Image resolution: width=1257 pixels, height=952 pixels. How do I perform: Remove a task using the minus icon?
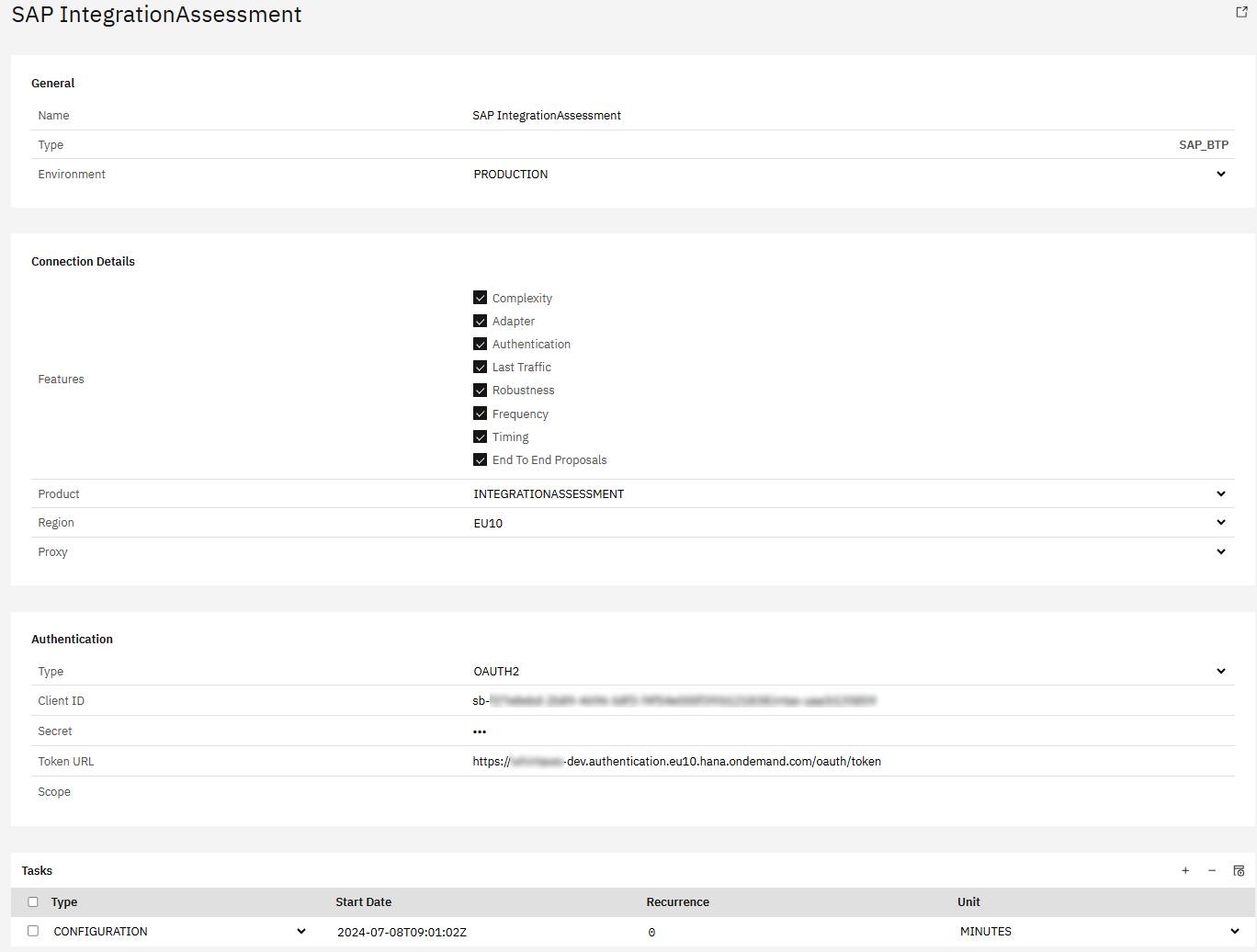[x=1212, y=870]
